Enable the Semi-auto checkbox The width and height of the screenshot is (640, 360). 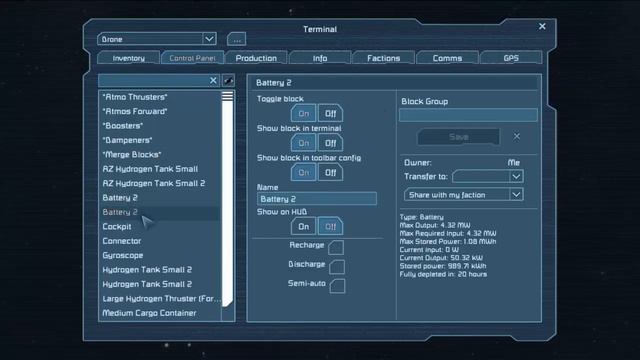[x=338, y=286]
